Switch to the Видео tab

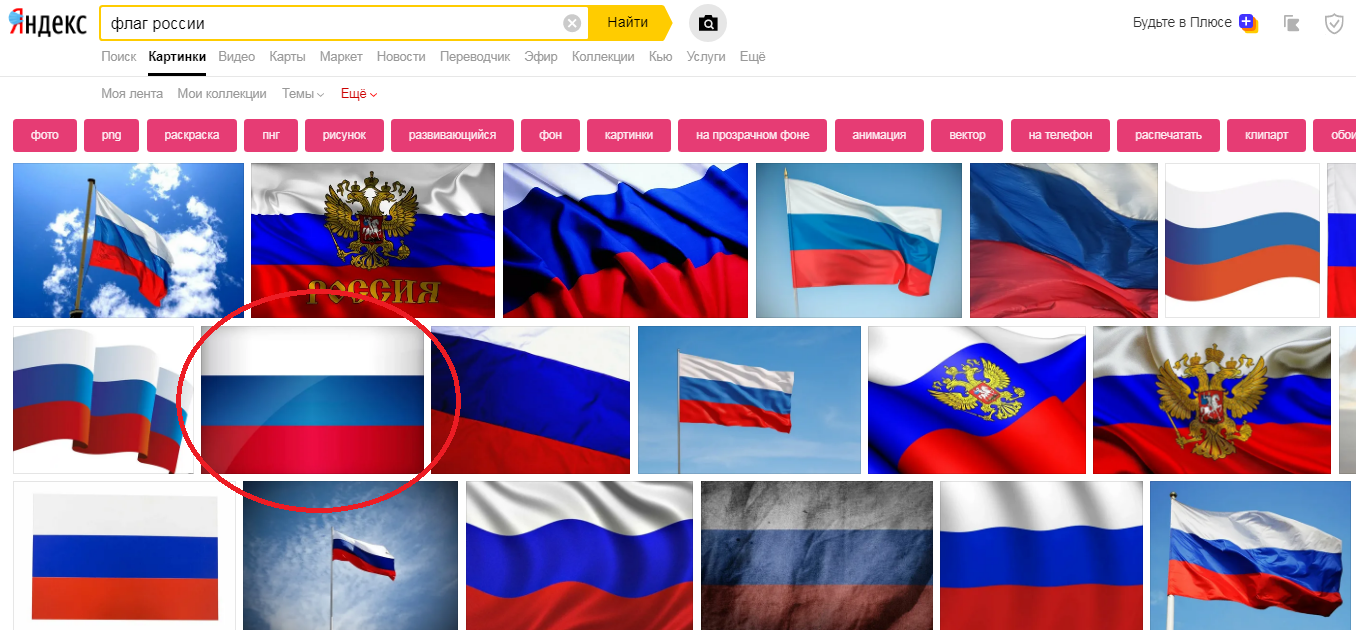pos(237,57)
